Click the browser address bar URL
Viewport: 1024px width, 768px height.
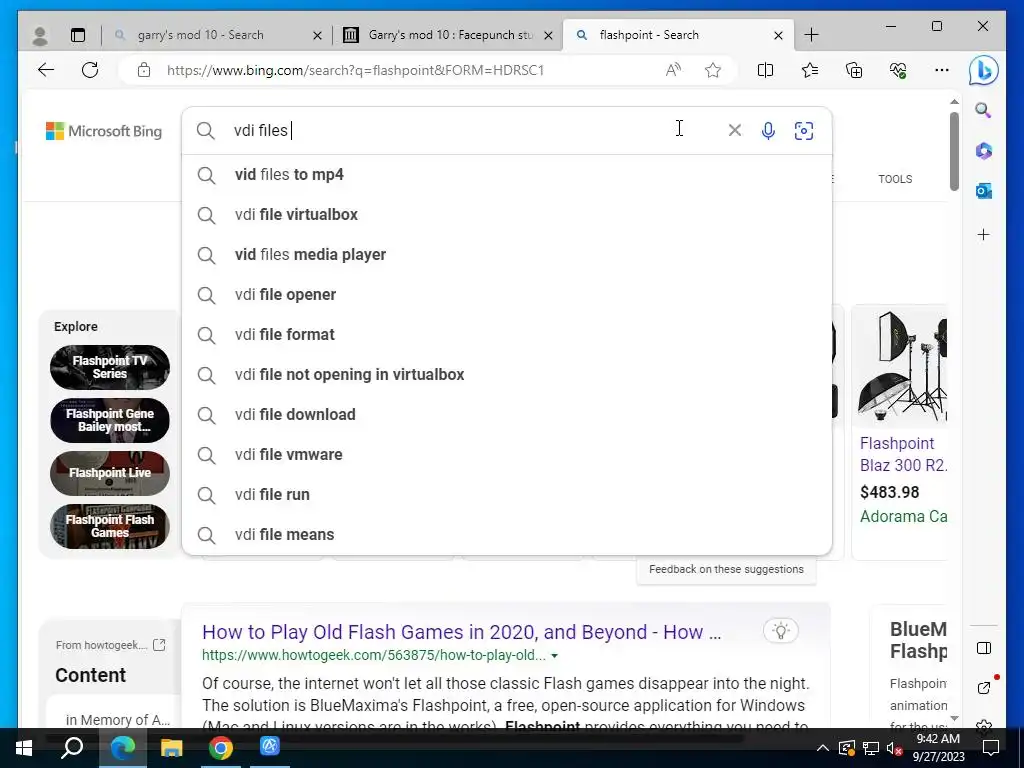coord(355,71)
